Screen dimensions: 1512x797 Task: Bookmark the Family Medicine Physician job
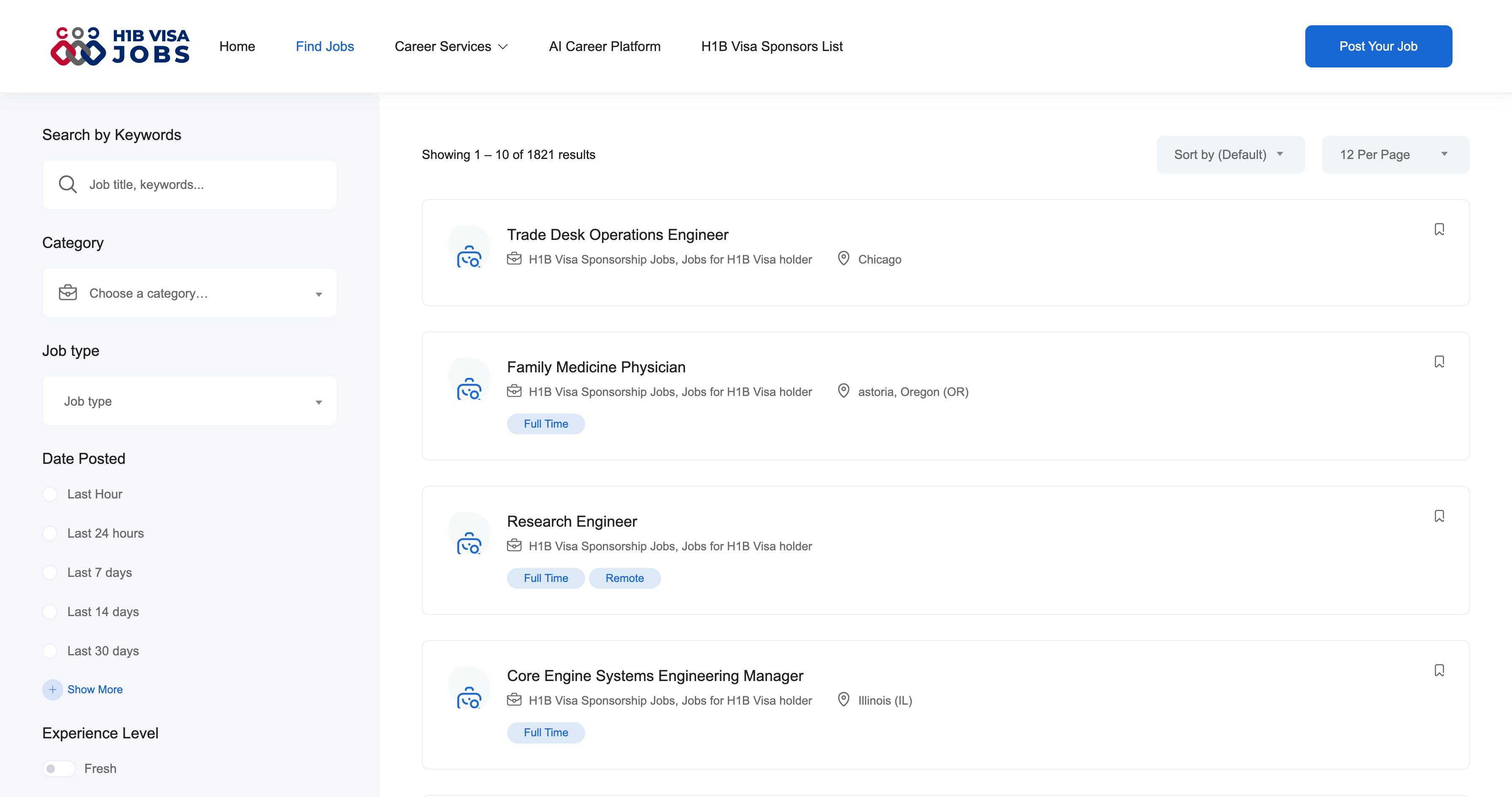(x=1439, y=361)
